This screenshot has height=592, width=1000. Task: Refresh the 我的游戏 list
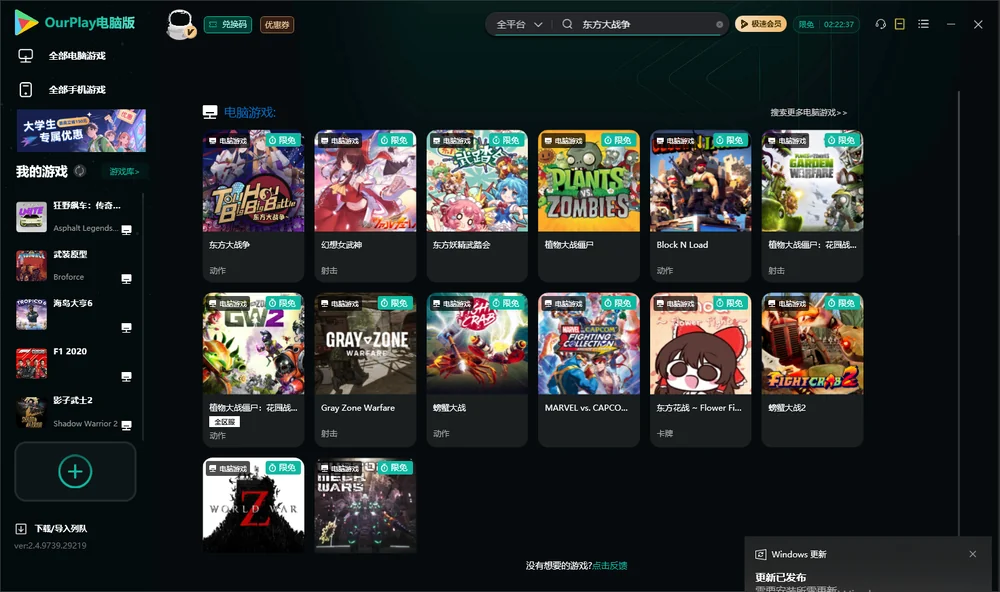pyautogui.click(x=80, y=171)
